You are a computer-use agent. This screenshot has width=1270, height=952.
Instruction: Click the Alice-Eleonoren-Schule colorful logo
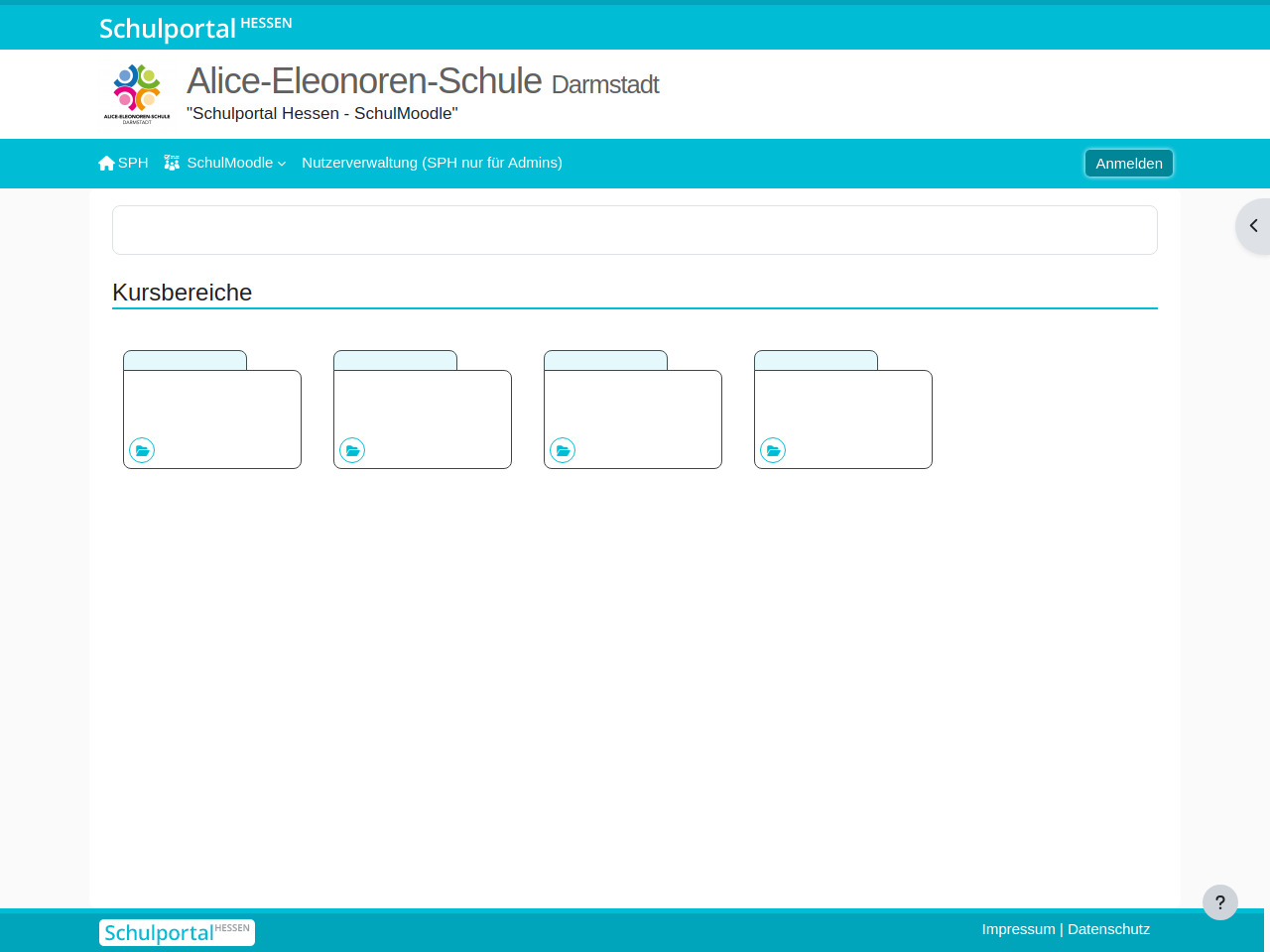(137, 93)
